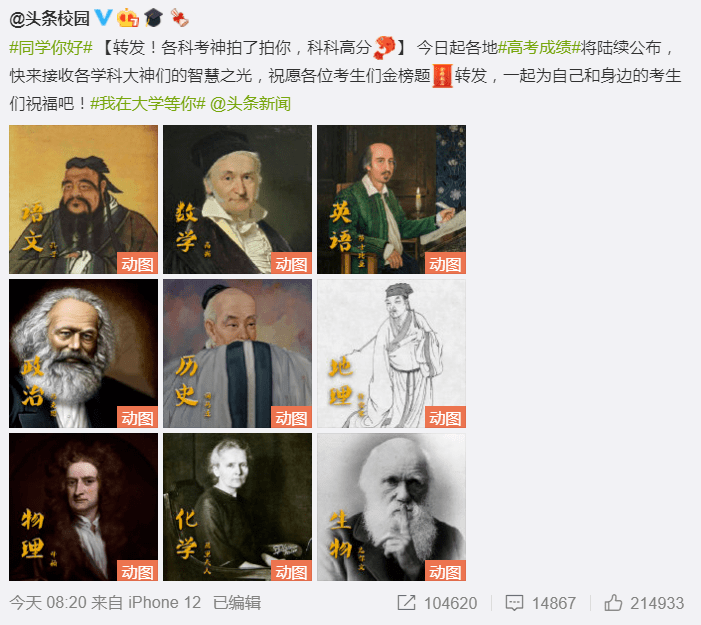Like the post with thumbs-up icon
The height and width of the screenshot is (625, 701).
click(613, 602)
